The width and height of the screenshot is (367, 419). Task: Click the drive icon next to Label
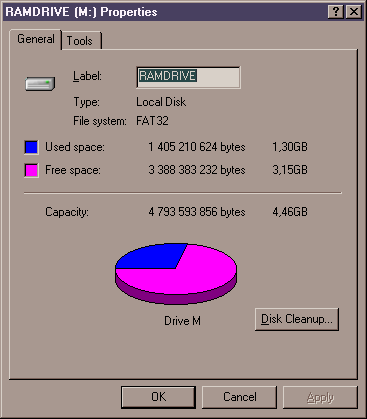click(x=40, y=84)
